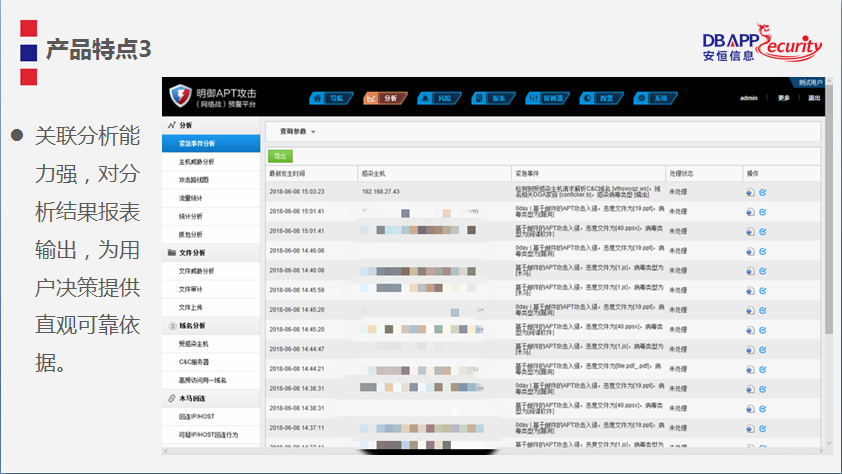Open details icon for 14:37:11 row
The width and height of the screenshot is (842, 474).
click(750, 428)
